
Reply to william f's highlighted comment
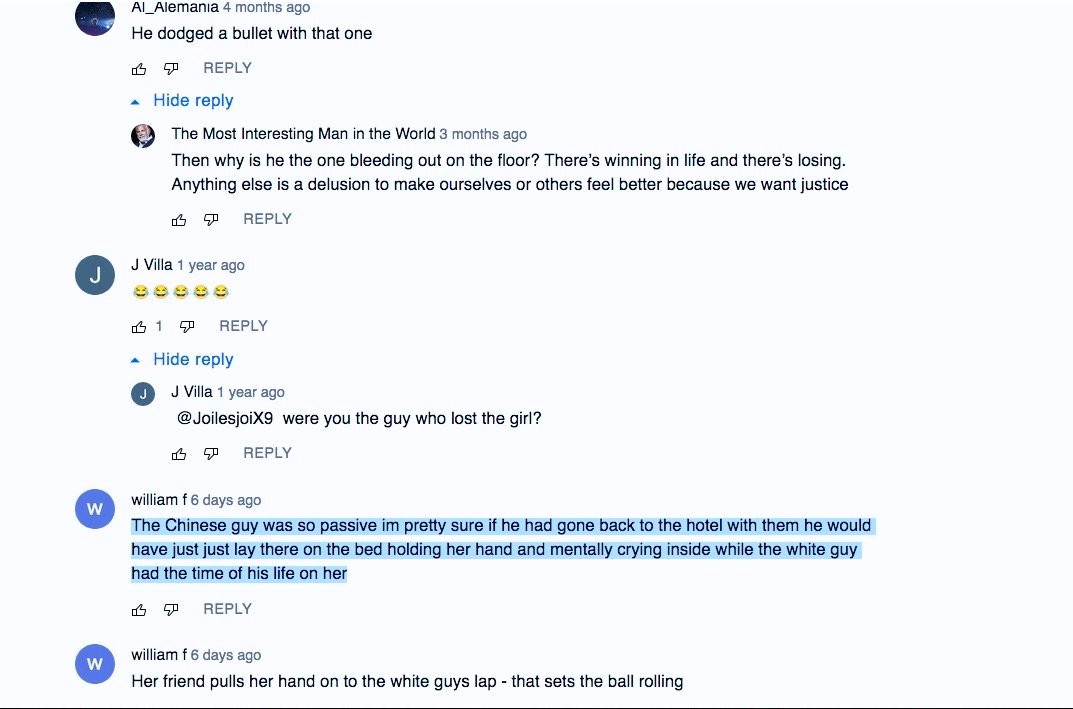[227, 609]
